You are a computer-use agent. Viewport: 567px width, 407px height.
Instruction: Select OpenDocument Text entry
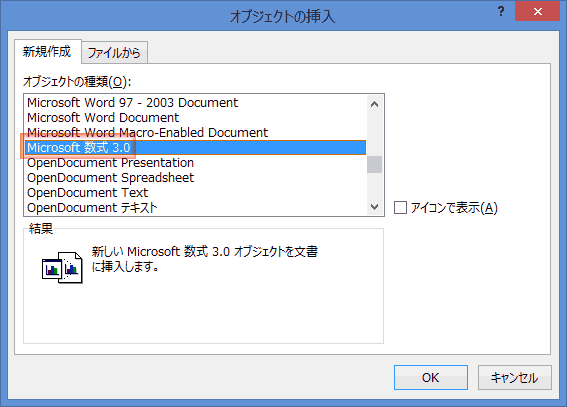(x=195, y=193)
